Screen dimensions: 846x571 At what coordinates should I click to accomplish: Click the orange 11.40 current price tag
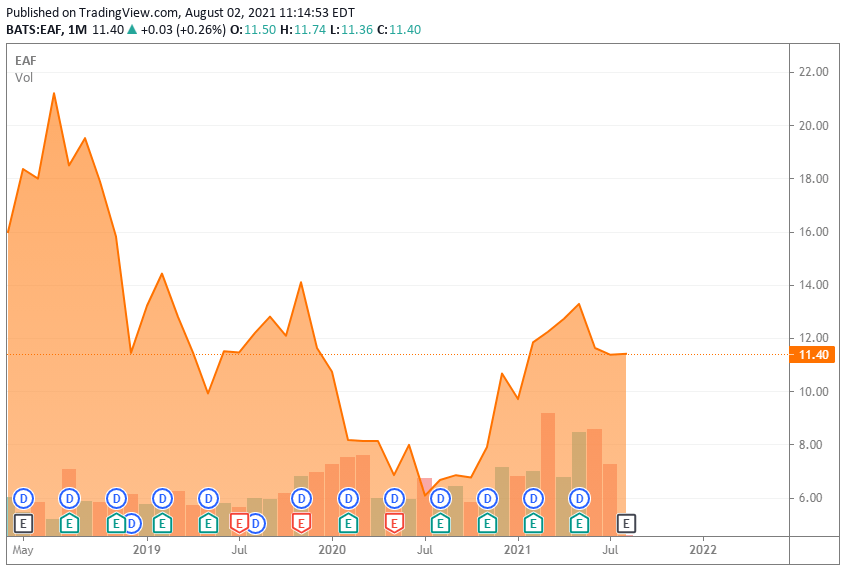click(x=812, y=355)
